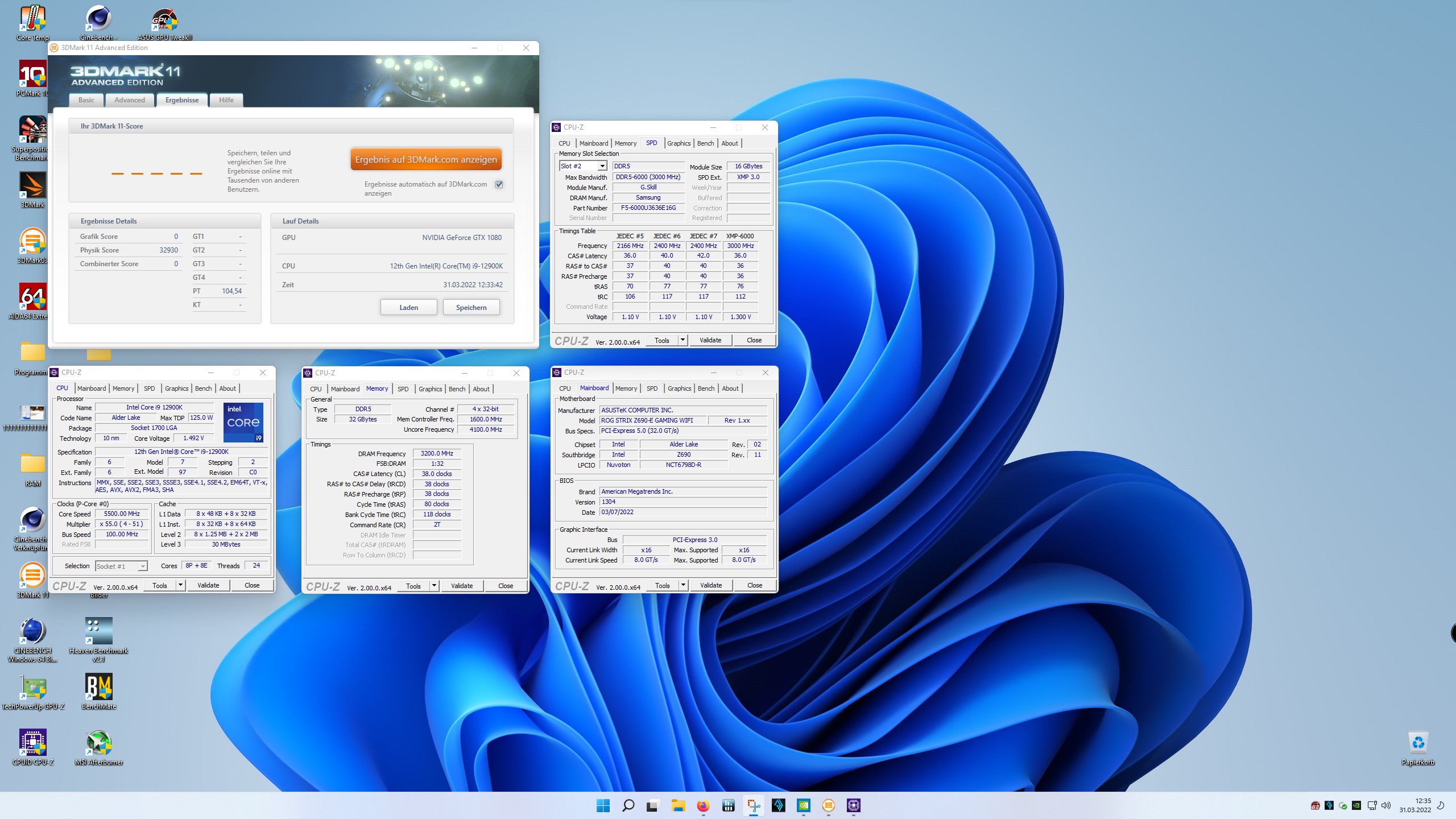Click Tools button in the Mainboard CPU-Z window
The height and width of the screenshot is (819, 1456).
point(662,585)
